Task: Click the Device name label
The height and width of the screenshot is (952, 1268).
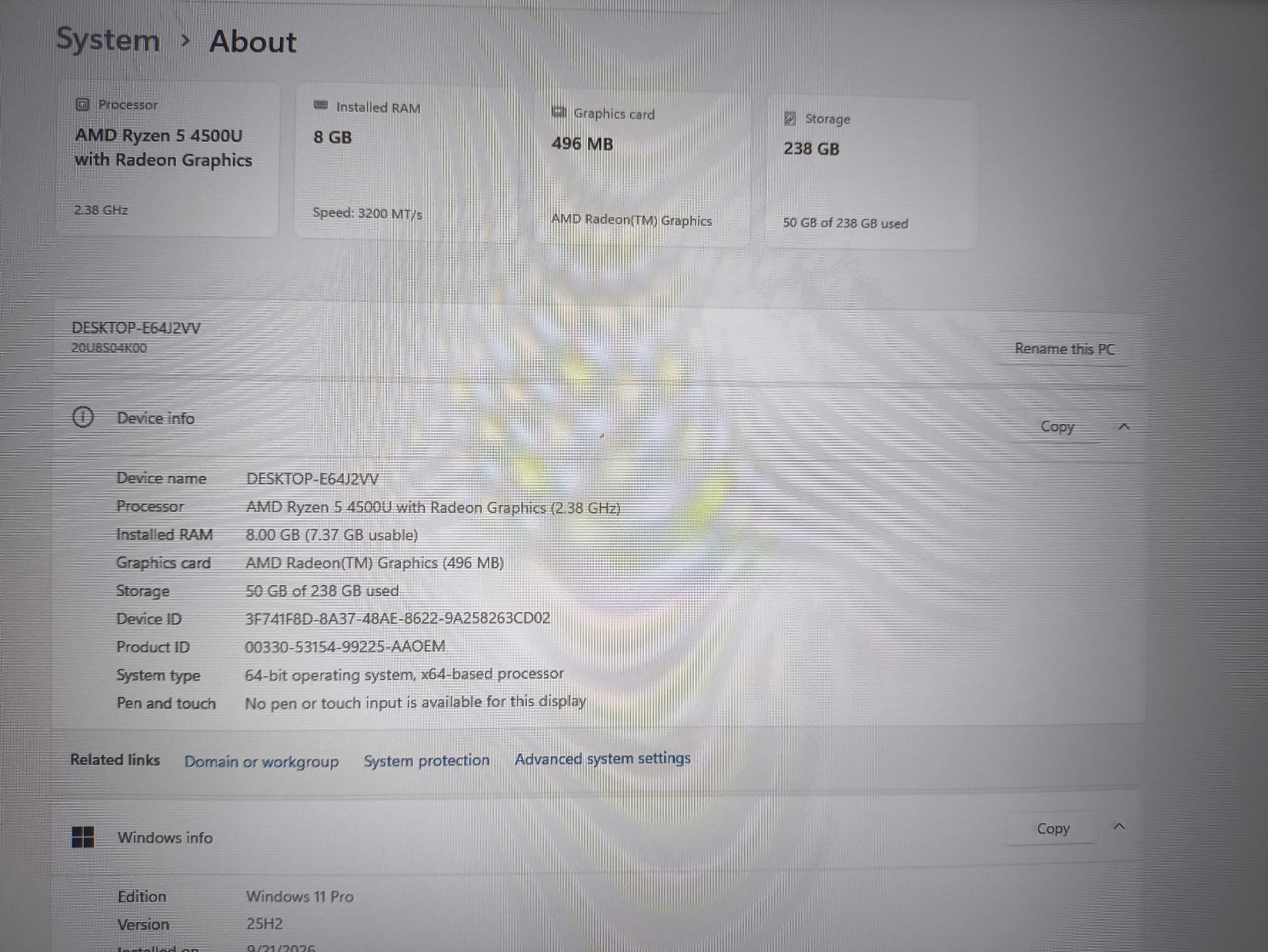Action: point(161,478)
